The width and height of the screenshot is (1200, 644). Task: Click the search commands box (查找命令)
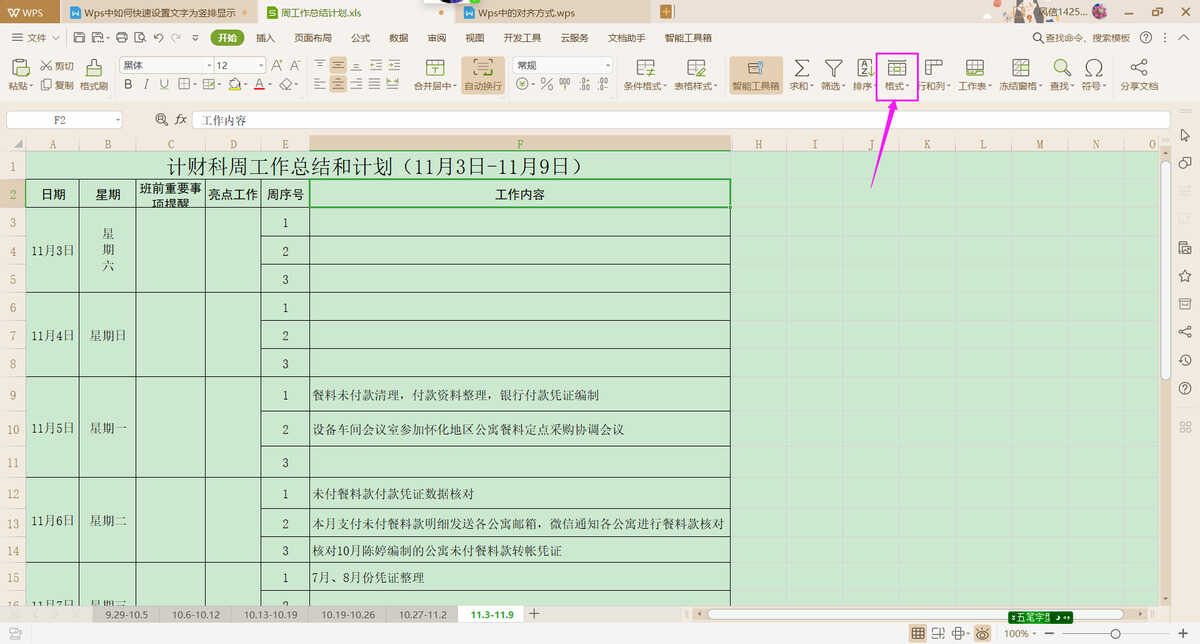click(1080, 37)
